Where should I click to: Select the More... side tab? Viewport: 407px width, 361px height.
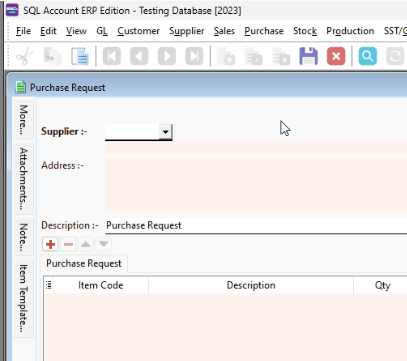click(23, 119)
